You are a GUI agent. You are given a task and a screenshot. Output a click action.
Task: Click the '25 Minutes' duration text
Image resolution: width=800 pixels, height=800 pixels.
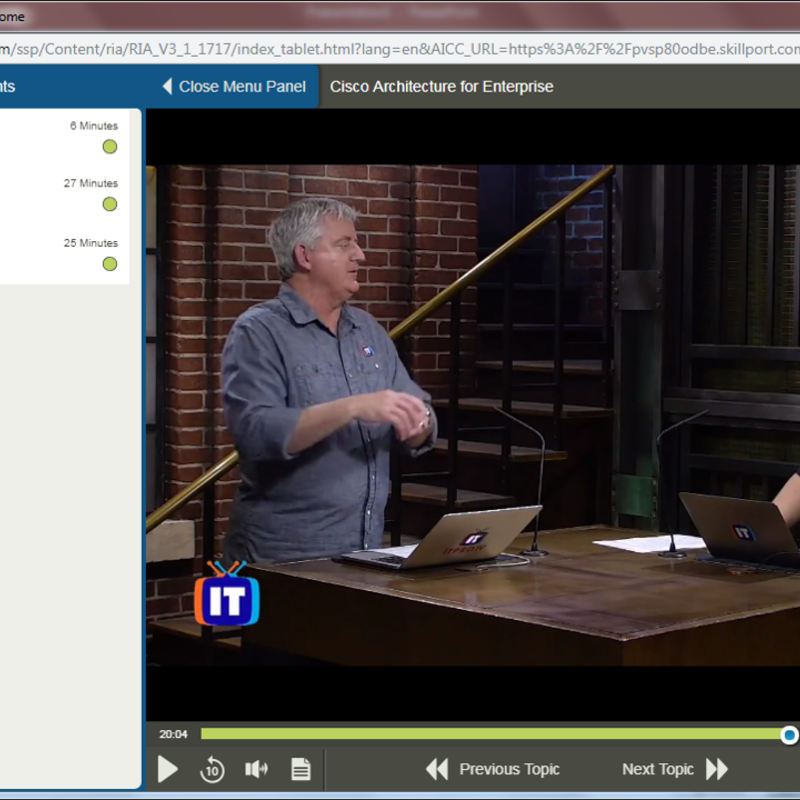click(91, 243)
